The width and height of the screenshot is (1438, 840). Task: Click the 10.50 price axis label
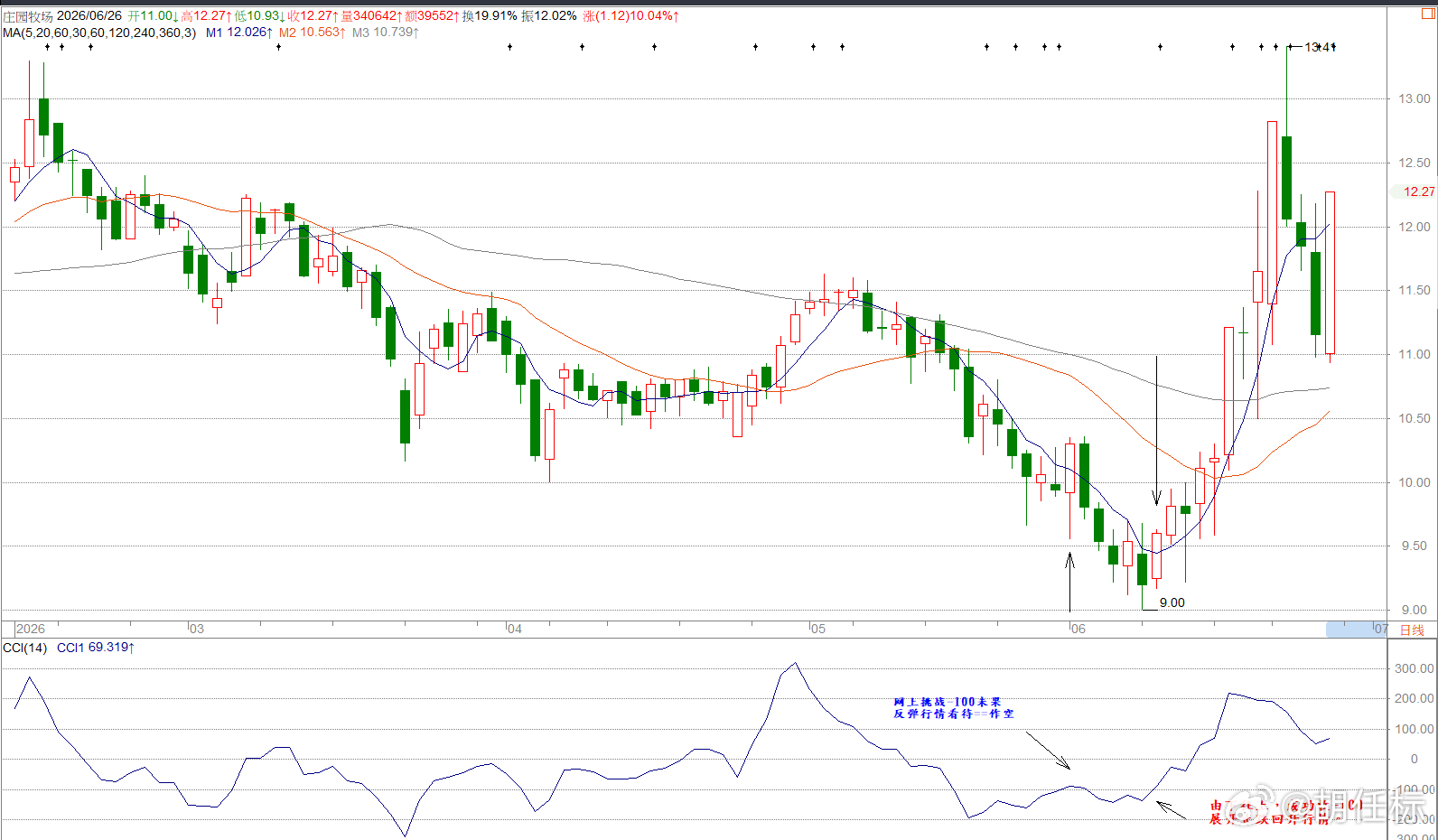[1415, 418]
